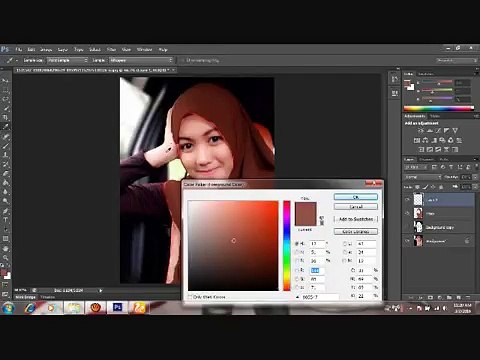
Task: Open Internet Explorer from the taskbar
Action: point(30,308)
